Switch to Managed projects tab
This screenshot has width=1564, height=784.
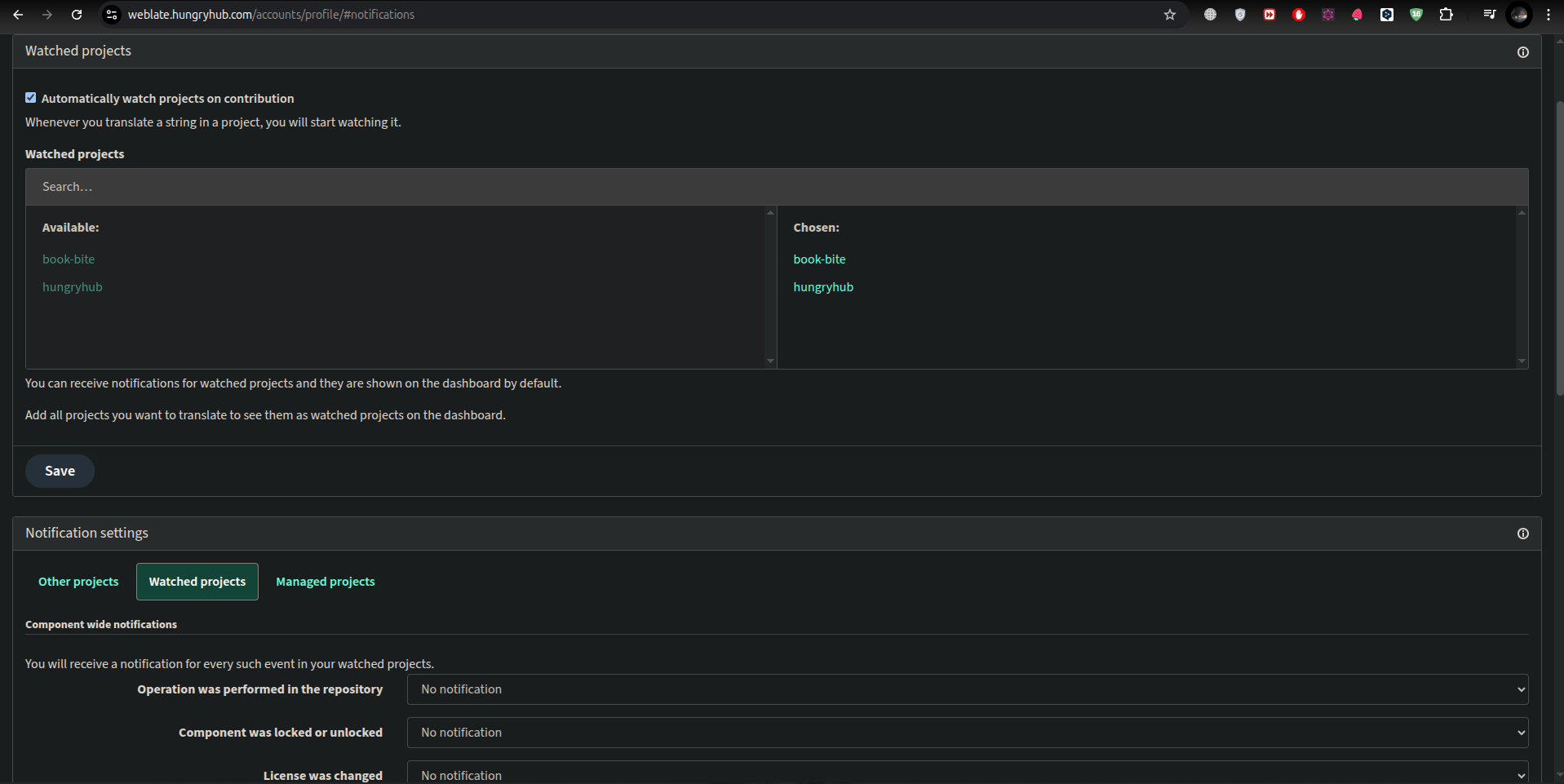[x=325, y=582]
